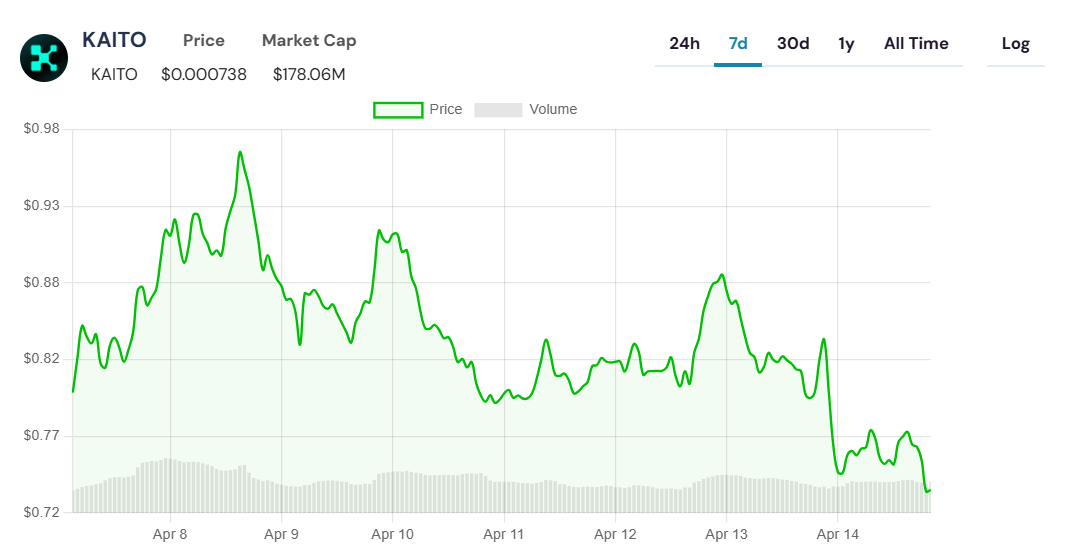
Task: Switch chart range to 30d
Action: pos(793,44)
